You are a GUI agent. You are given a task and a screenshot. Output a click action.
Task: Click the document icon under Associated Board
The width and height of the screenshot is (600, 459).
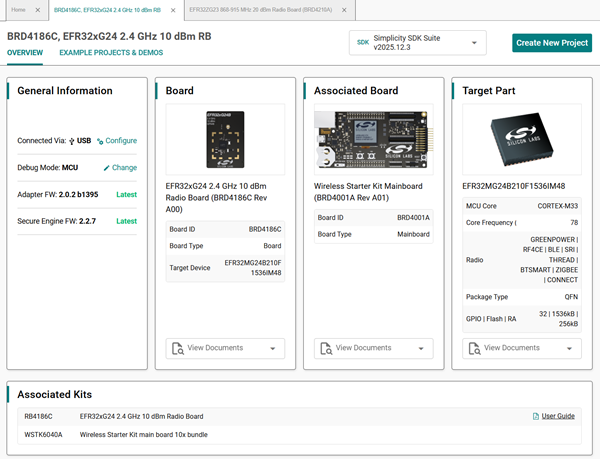click(326, 348)
